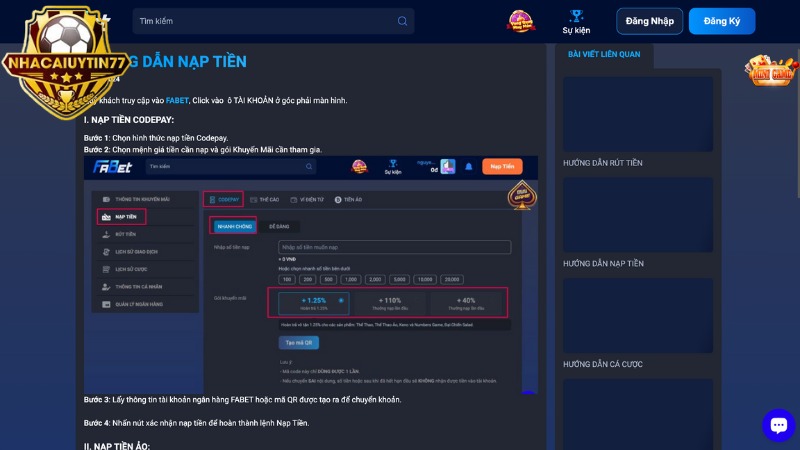Select the +110% promotion package
This screenshot has height=450, width=800.
click(390, 304)
